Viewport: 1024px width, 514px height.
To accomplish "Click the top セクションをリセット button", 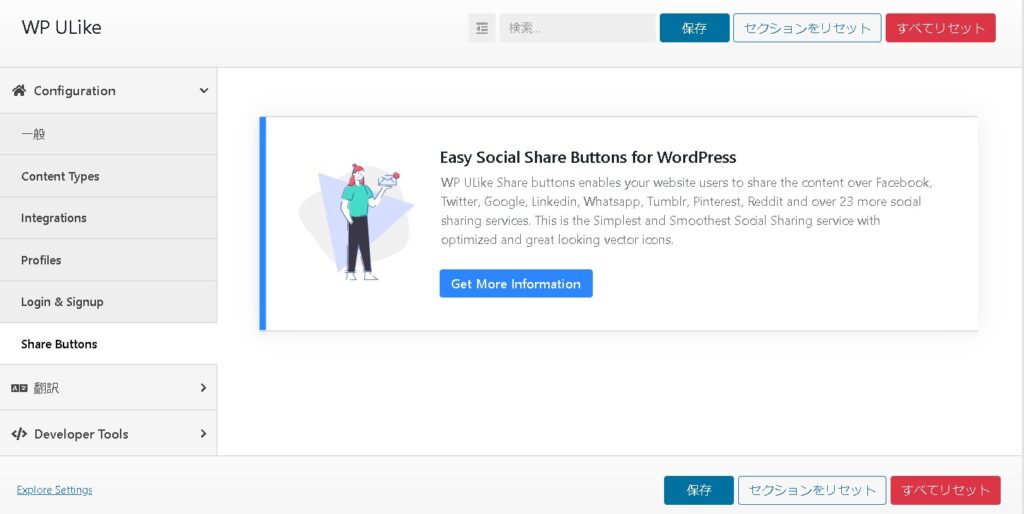I will pos(807,28).
